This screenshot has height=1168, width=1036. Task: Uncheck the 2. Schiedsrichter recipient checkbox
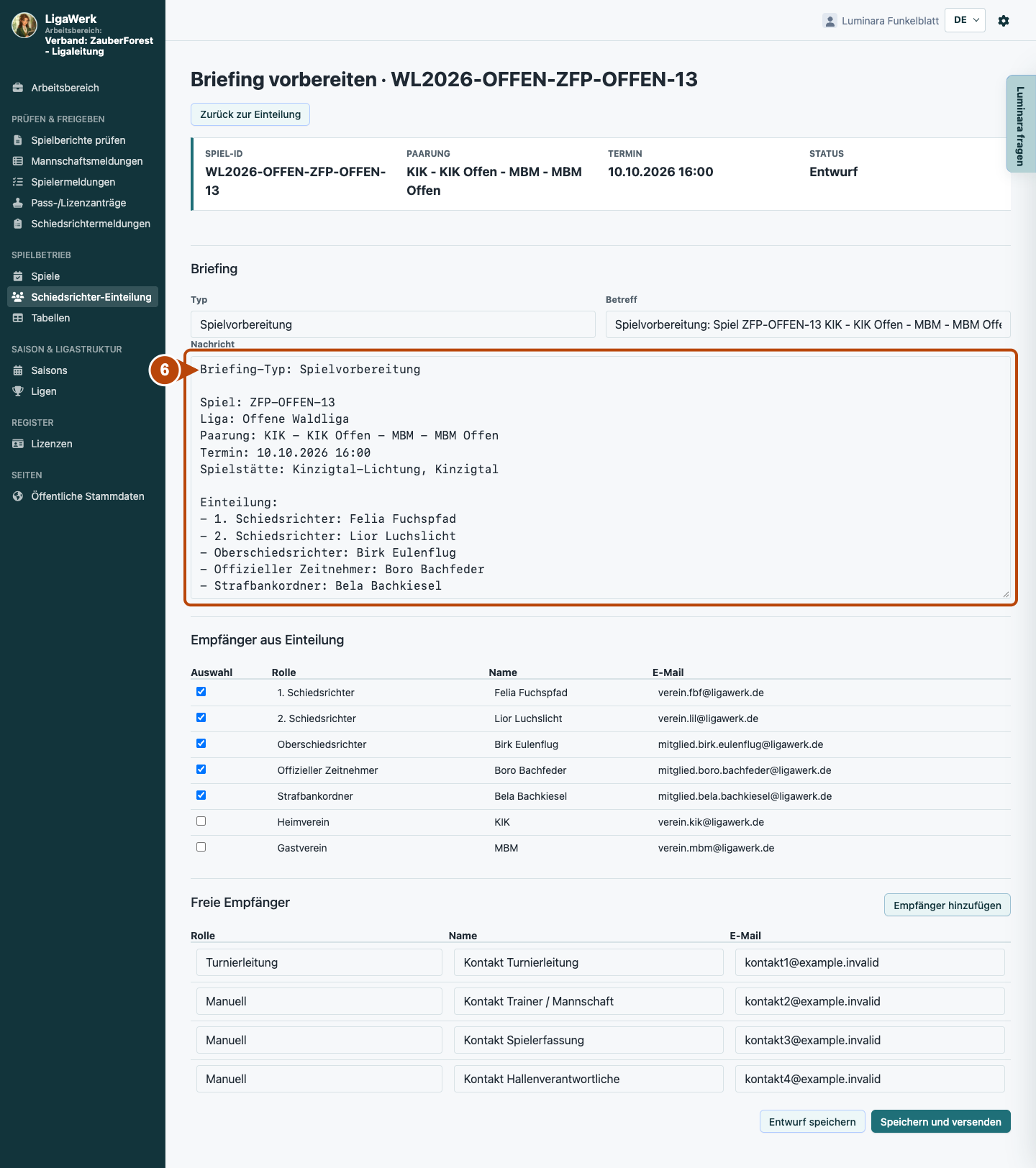tap(201, 718)
